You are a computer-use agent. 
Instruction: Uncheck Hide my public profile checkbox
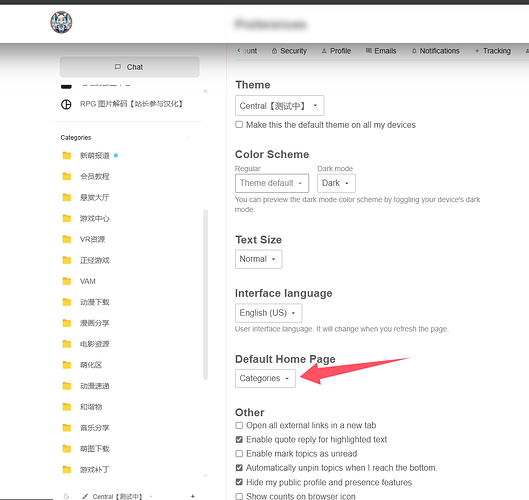point(239,482)
